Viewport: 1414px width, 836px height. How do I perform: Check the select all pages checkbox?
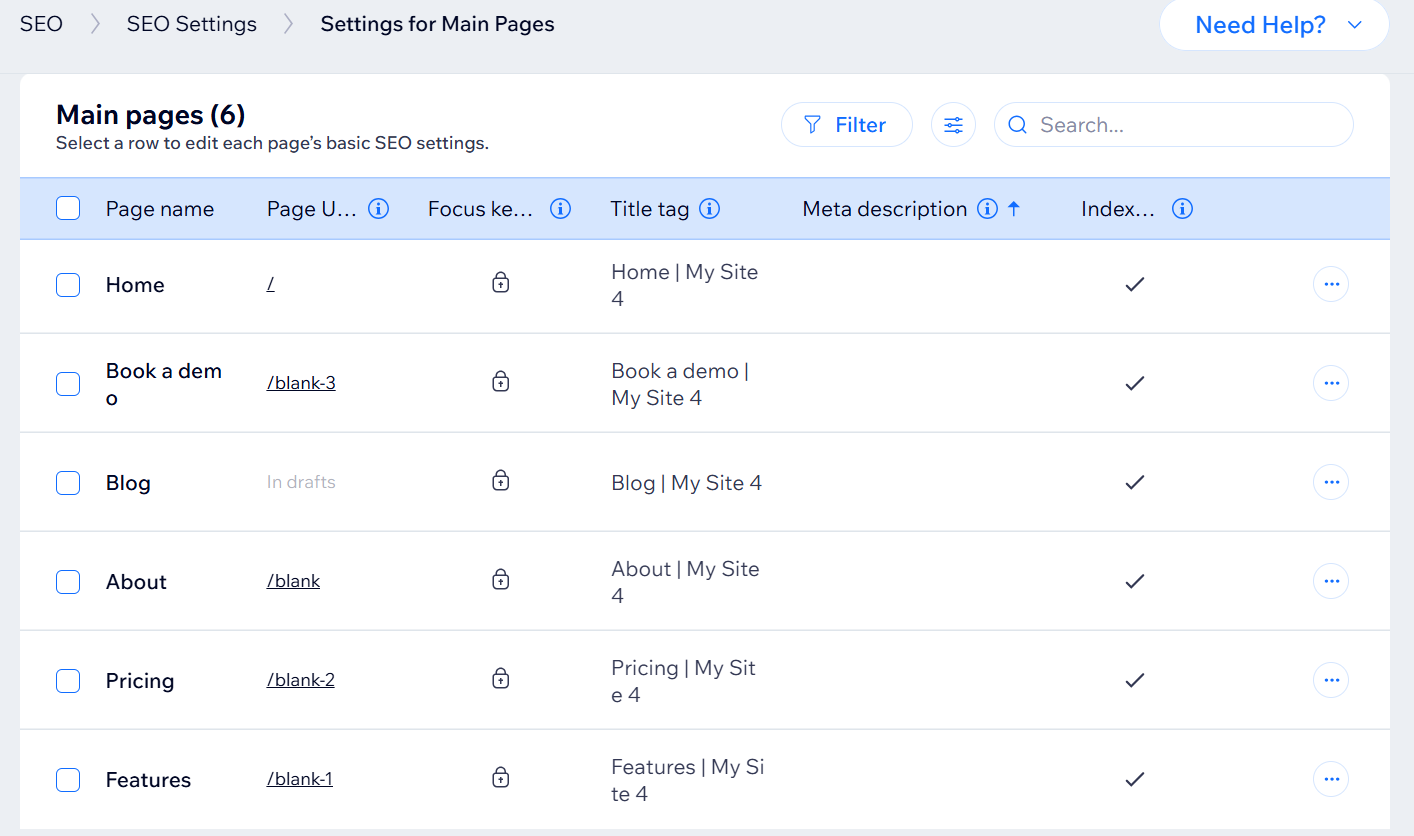pos(68,208)
